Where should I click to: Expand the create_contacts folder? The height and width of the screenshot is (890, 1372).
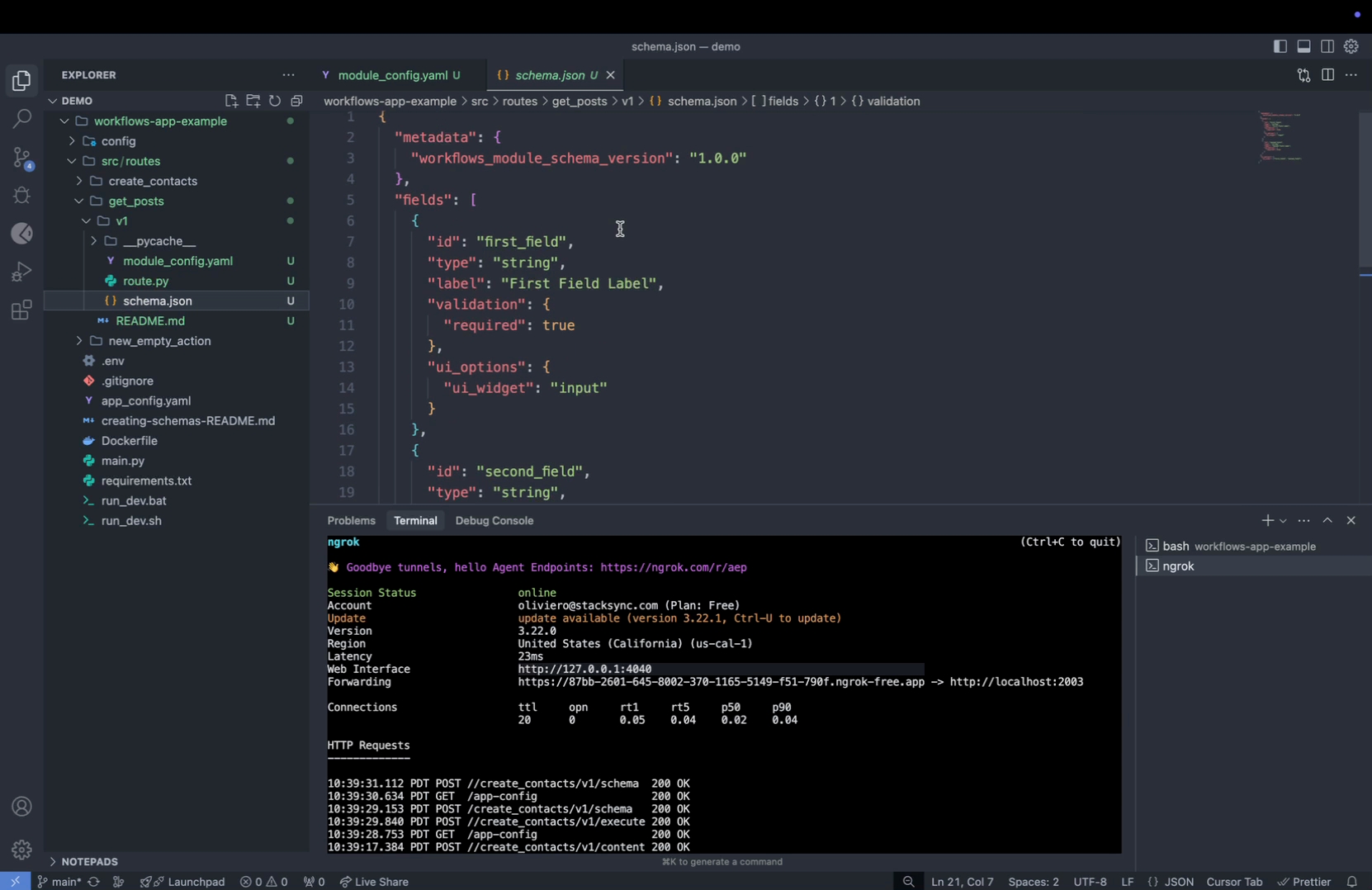(x=153, y=181)
